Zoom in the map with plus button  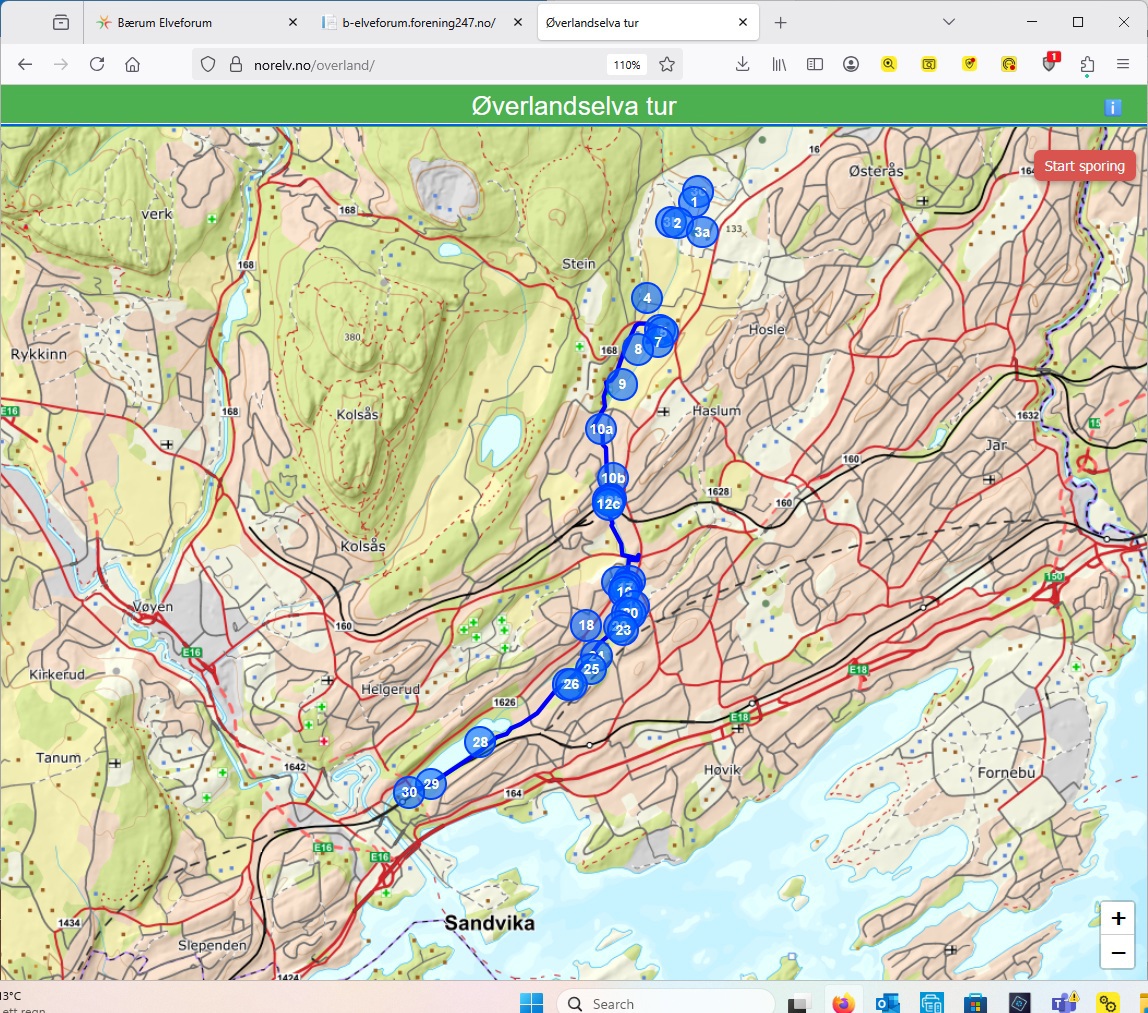click(x=1117, y=919)
